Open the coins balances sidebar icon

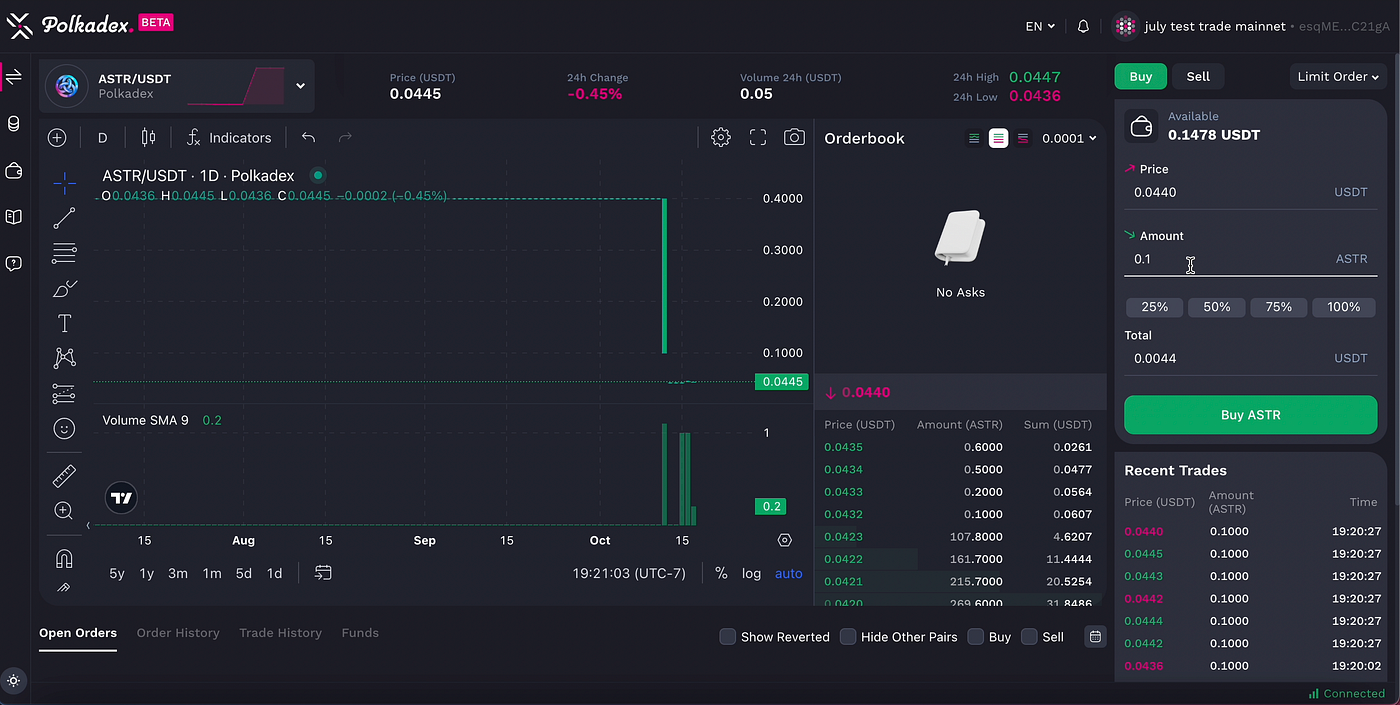click(13, 124)
